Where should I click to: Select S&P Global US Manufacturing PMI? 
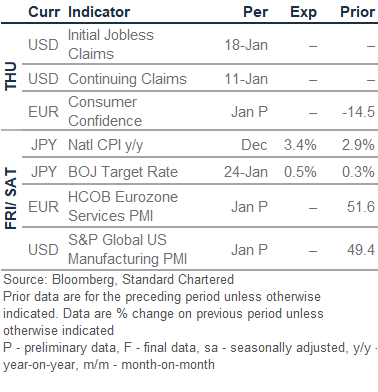[x=127, y=249]
